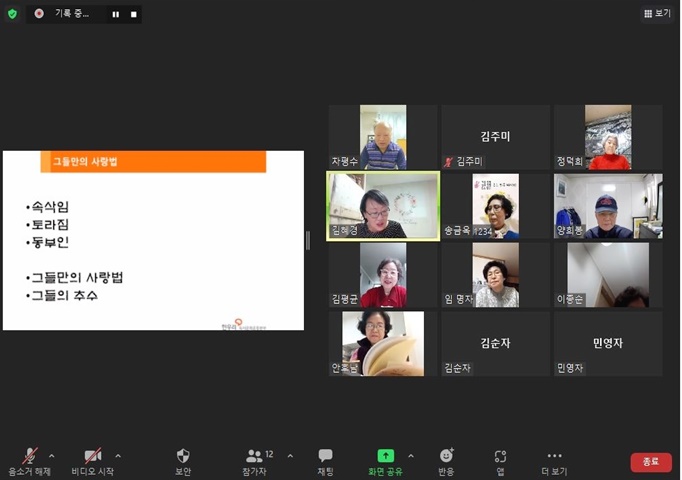Stop the recording

coord(134,14)
